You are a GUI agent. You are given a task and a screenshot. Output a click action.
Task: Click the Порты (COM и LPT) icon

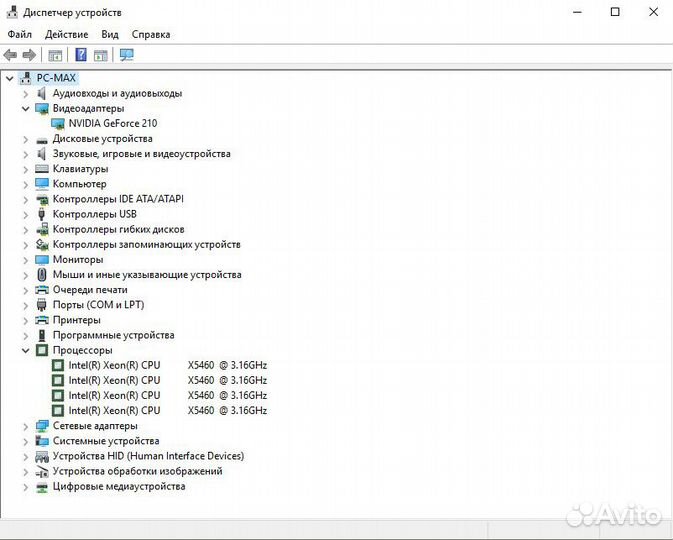[42, 305]
